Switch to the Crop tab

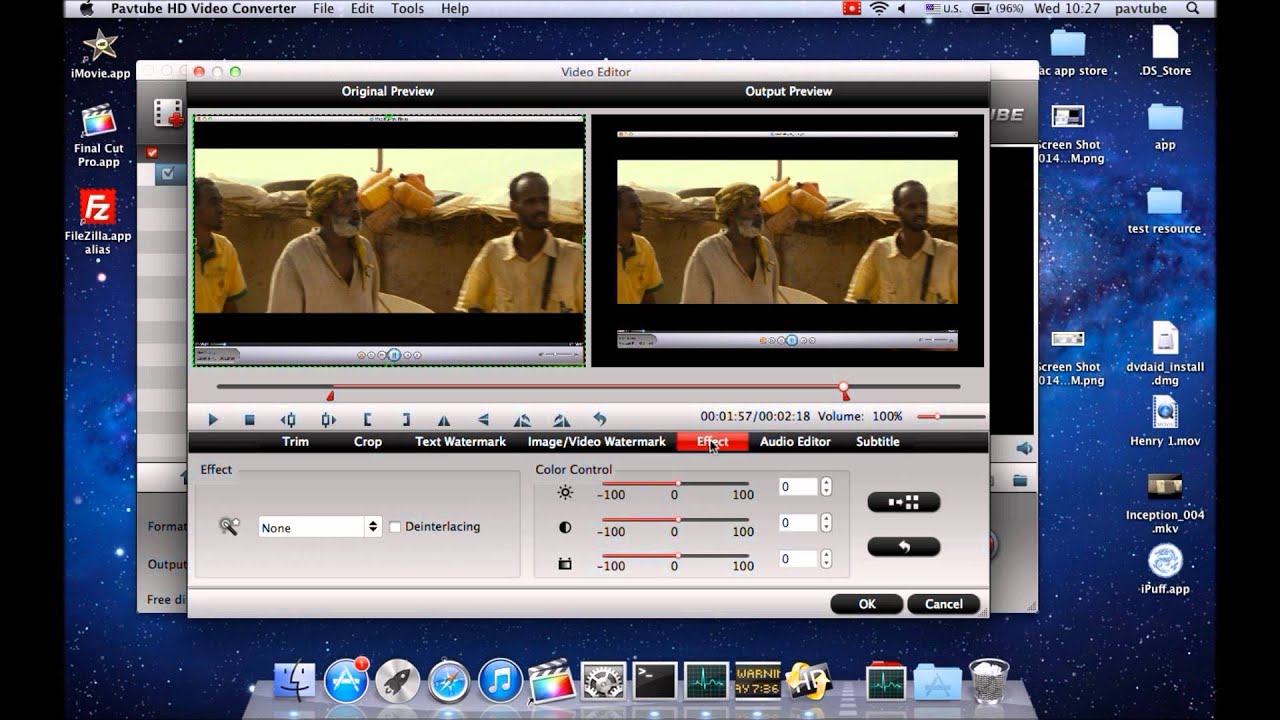pos(368,441)
